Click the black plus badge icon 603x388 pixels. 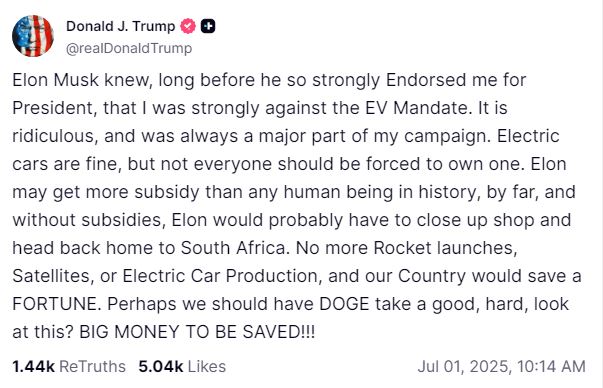[x=208, y=26]
